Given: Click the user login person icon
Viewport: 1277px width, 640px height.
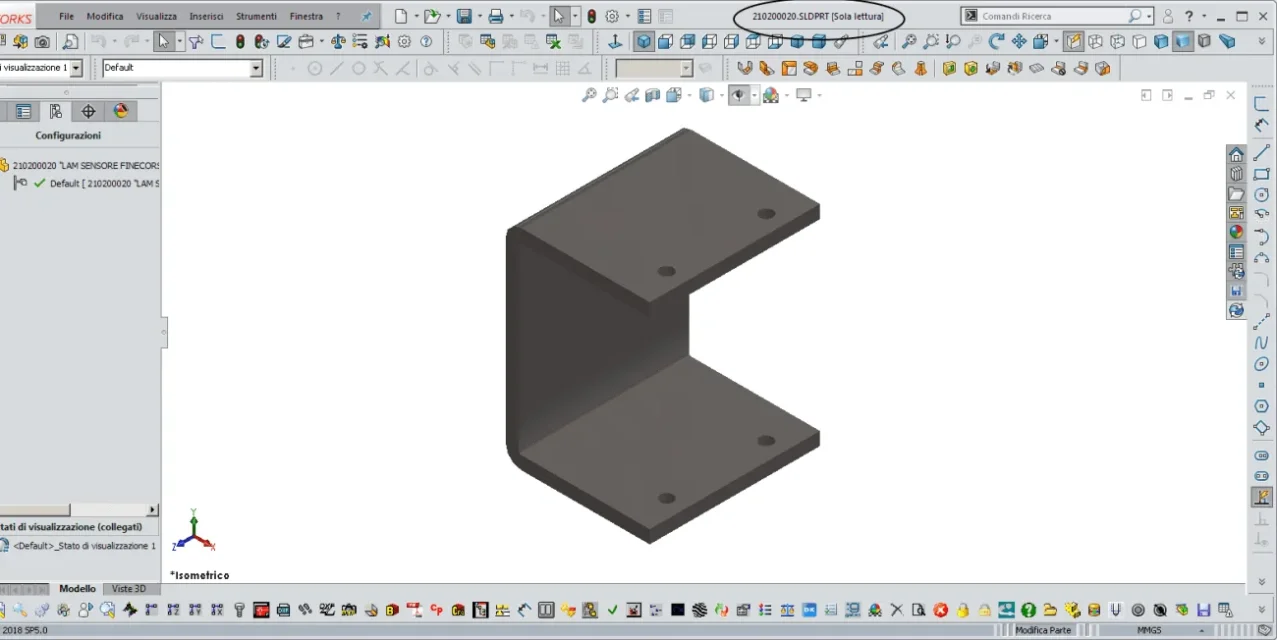Looking at the screenshot, I should point(1168,16).
